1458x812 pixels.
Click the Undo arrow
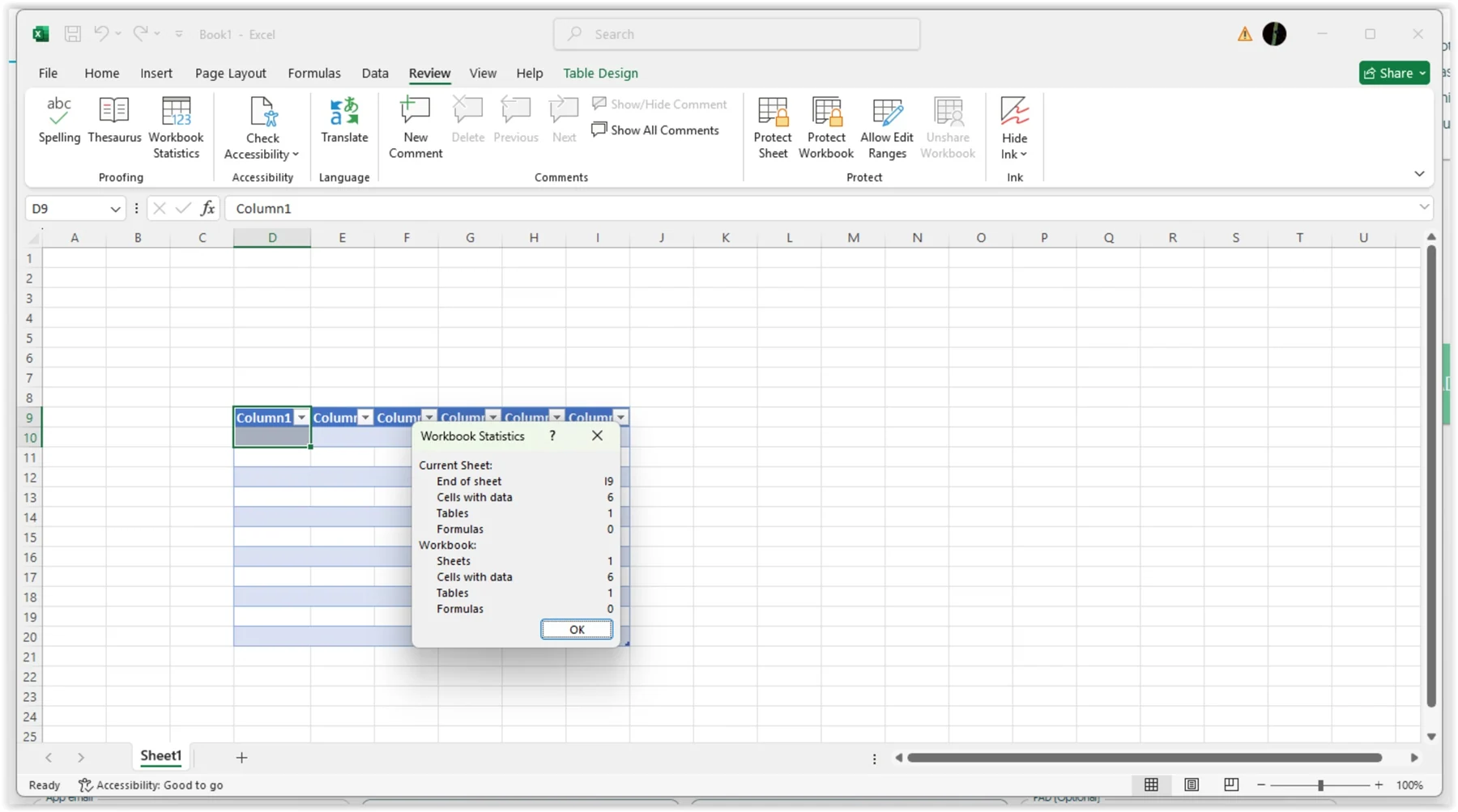point(101,33)
